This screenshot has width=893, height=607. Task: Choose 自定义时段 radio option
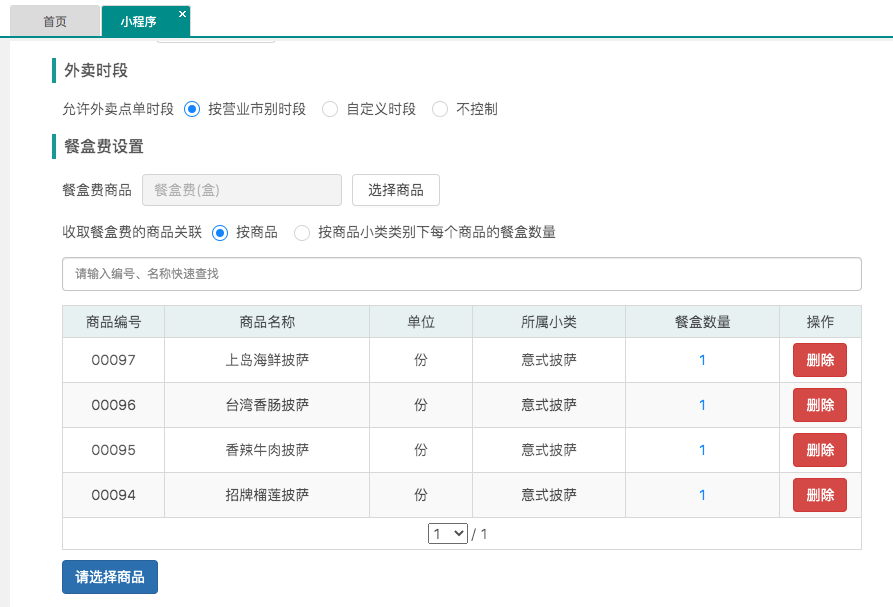coord(330,109)
